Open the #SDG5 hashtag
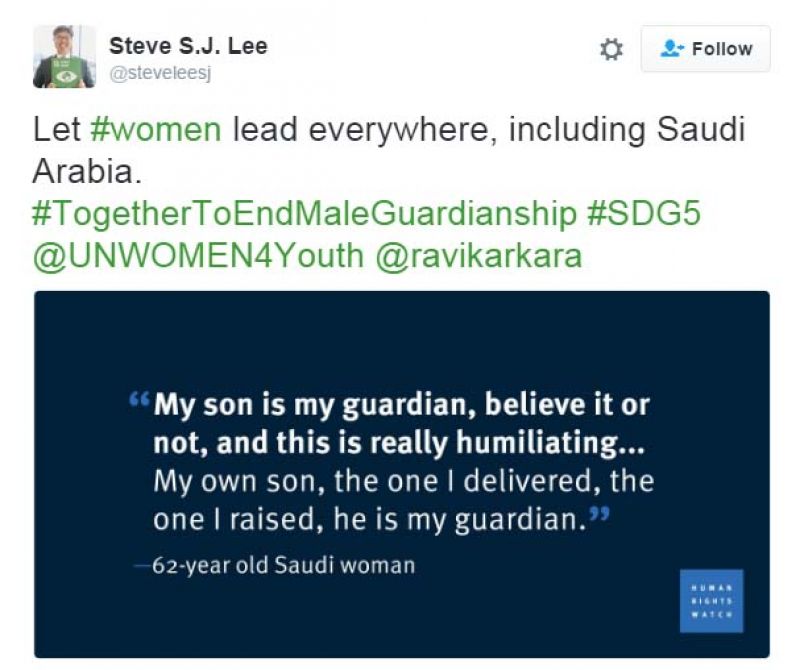 644,213
